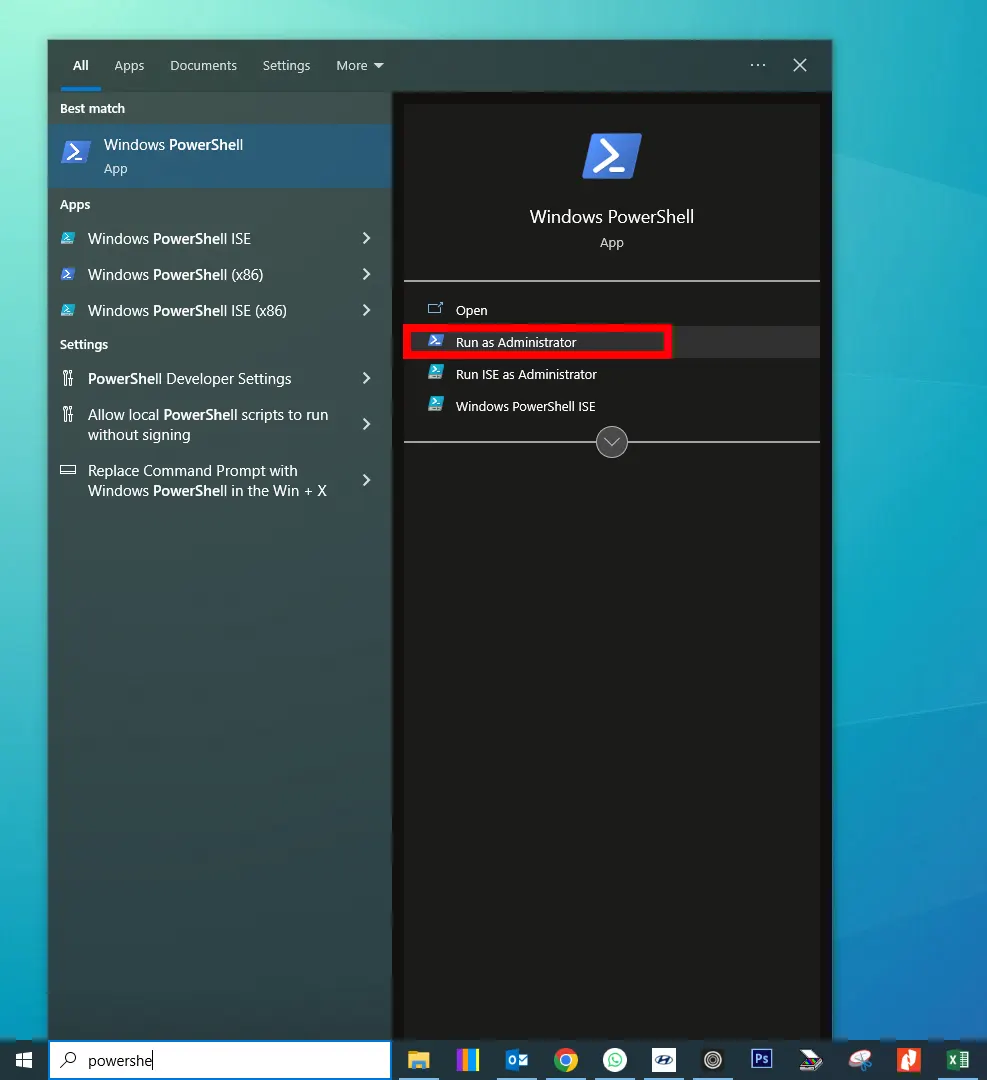Expand Replace Command Prompt setting arrow
Screen dimensions: 987x1080
pyautogui.click(x=366, y=480)
